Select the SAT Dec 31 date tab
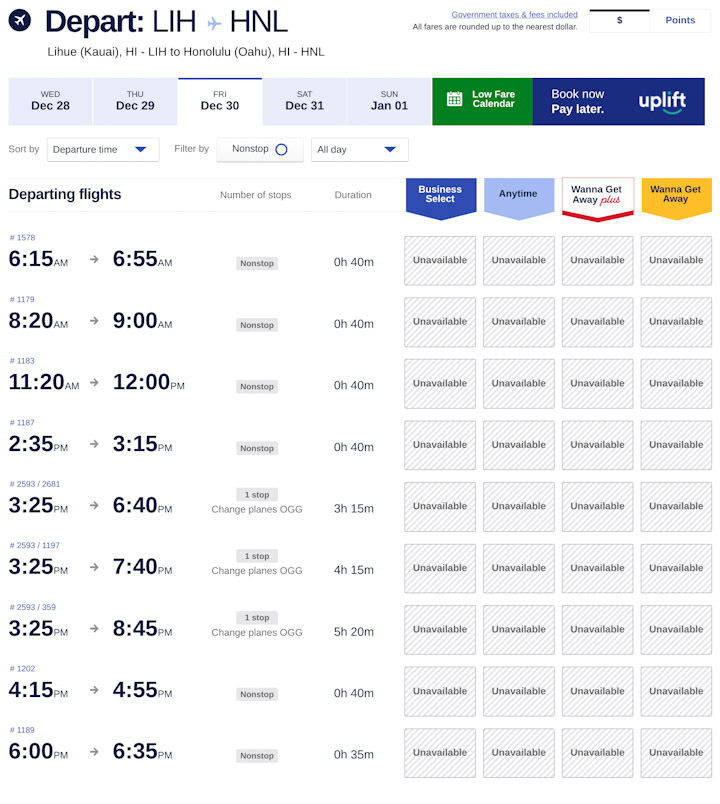This screenshot has height=804, width=720. [x=305, y=102]
